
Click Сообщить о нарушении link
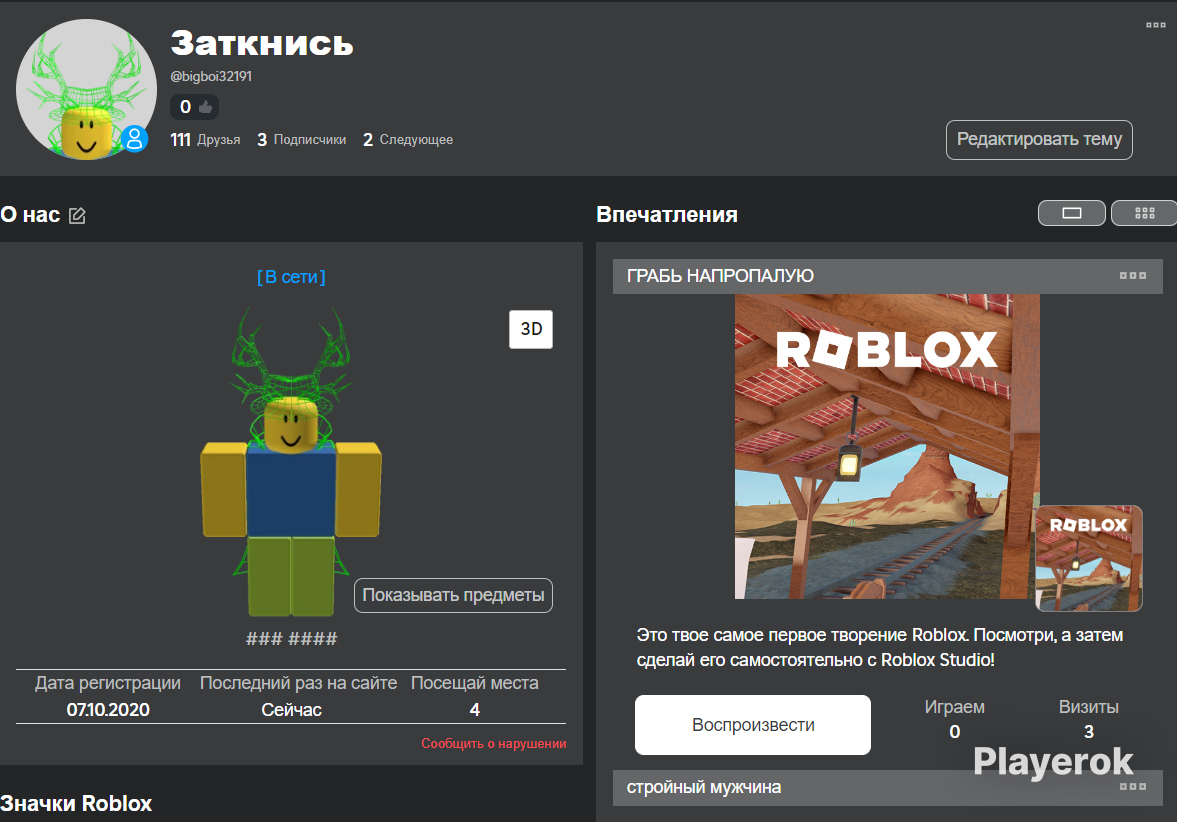(493, 743)
